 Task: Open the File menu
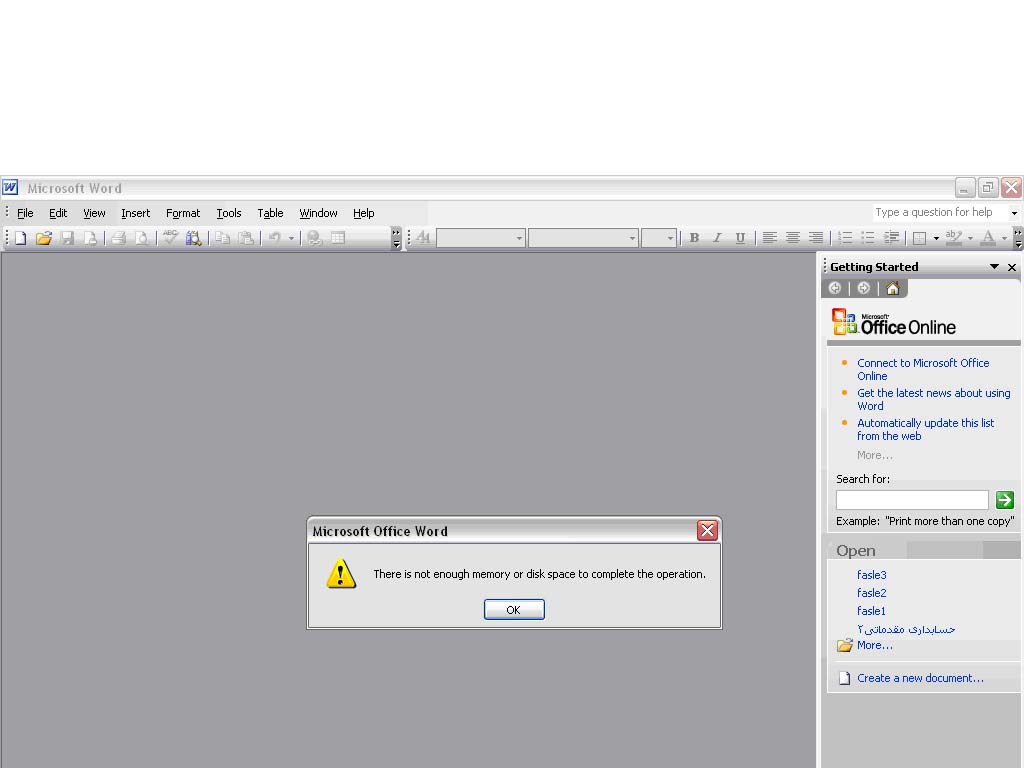[25, 213]
